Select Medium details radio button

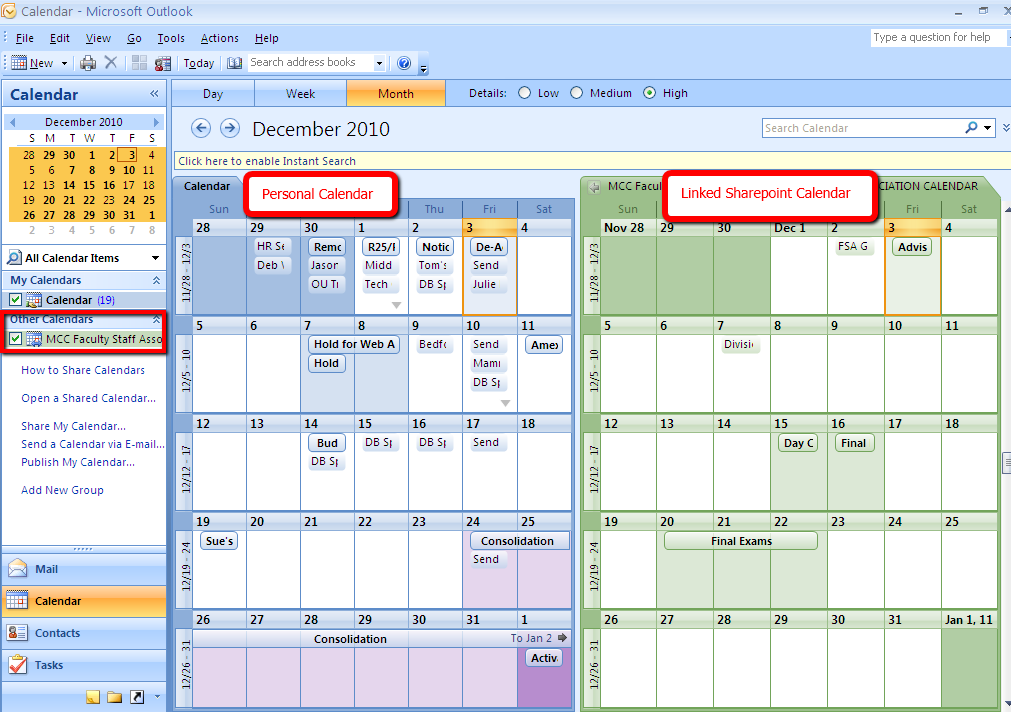coord(576,93)
